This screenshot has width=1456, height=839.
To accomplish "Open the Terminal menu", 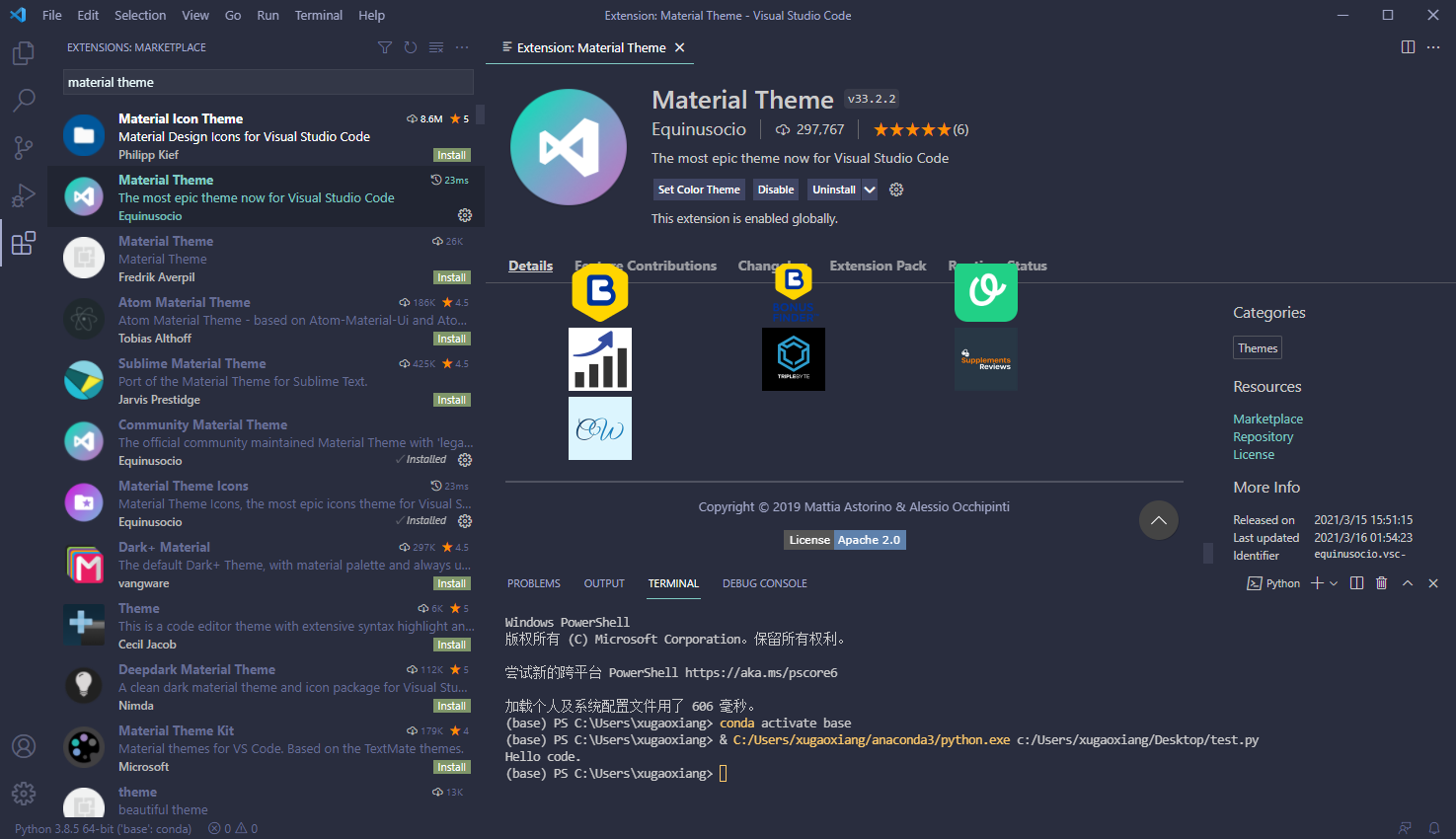I will coord(319,15).
